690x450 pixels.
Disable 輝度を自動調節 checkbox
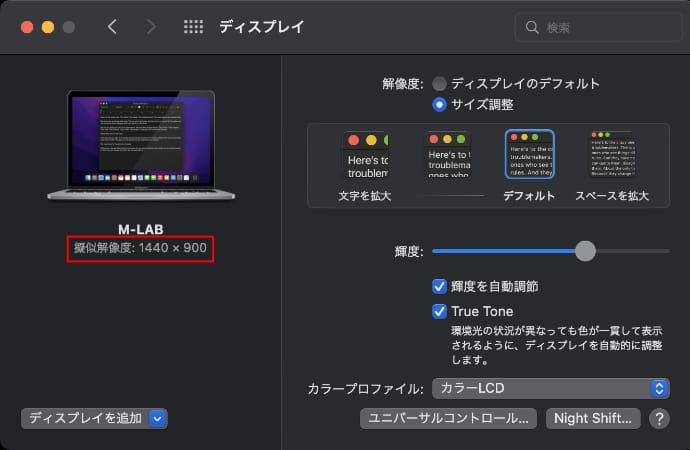[x=439, y=286]
